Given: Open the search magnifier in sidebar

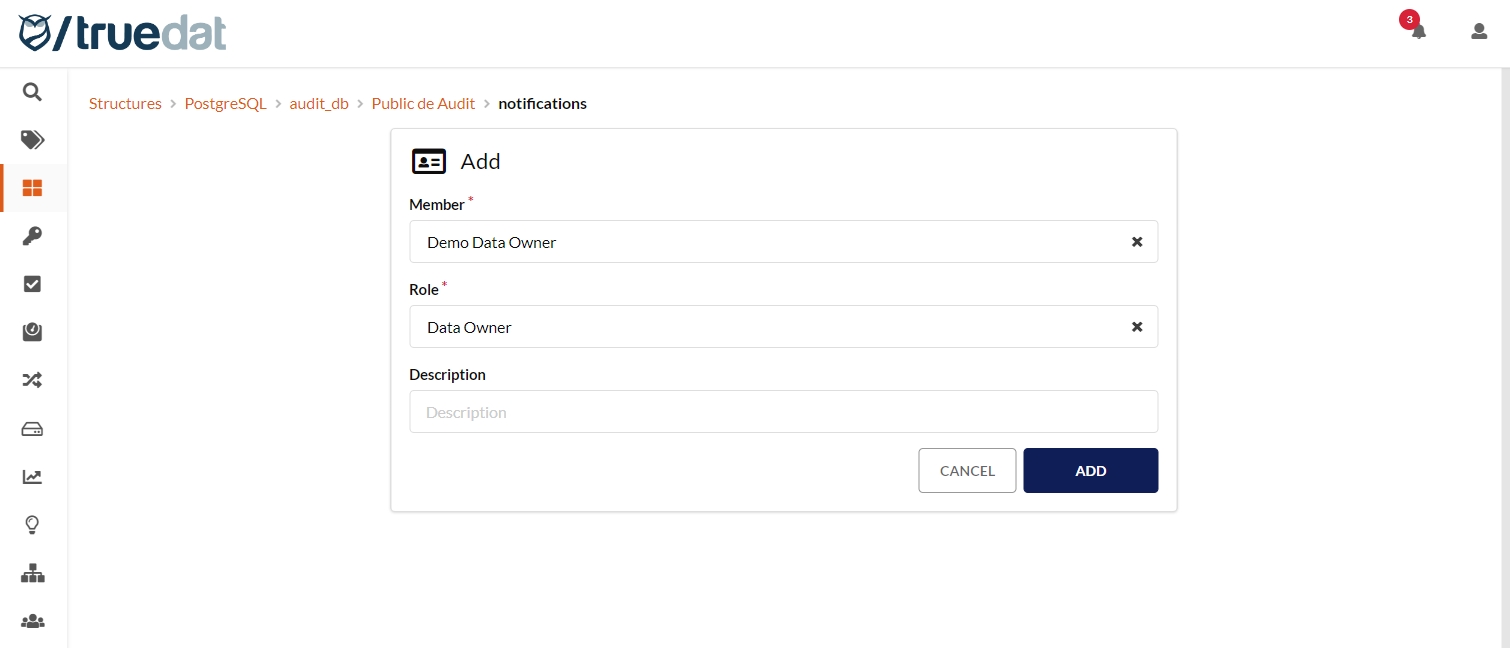Looking at the screenshot, I should click(x=32, y=92).
